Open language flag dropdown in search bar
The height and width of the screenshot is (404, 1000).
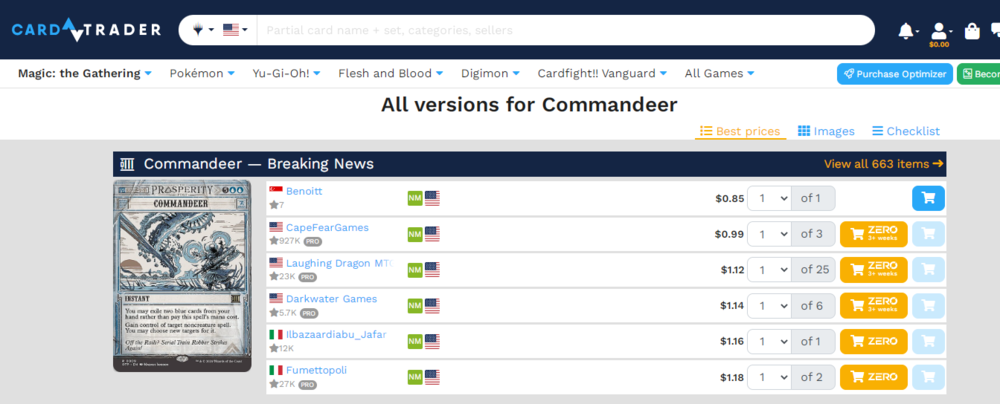[x=235, y=30]
